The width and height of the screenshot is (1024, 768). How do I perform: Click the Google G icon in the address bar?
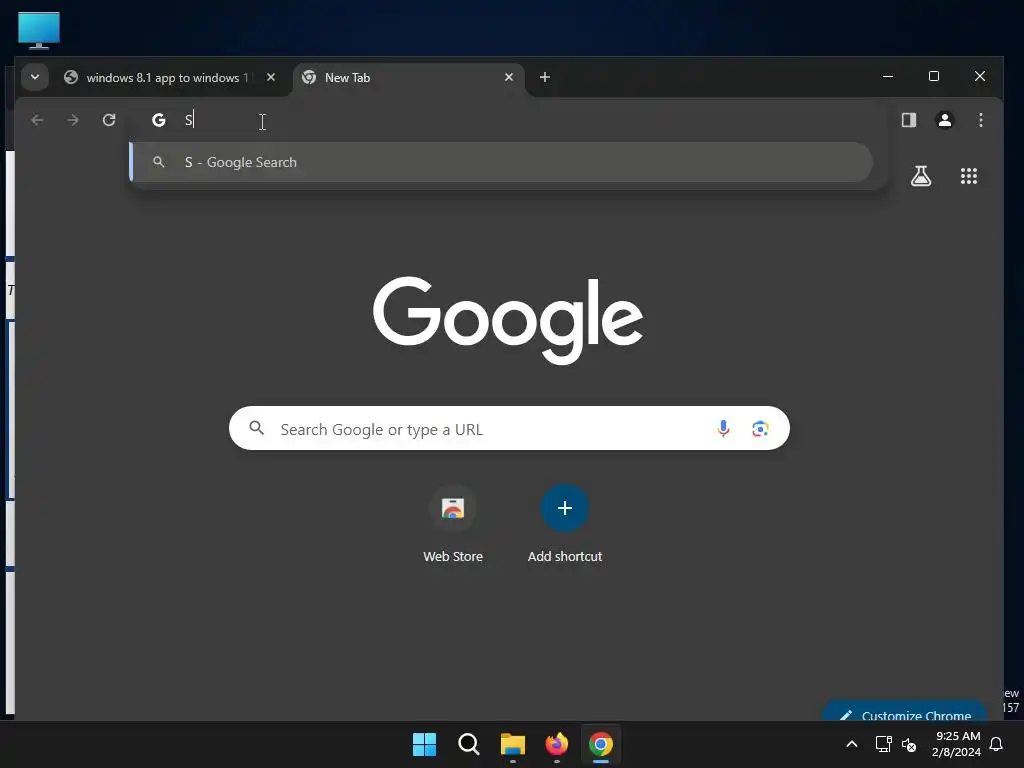[159, 120]
